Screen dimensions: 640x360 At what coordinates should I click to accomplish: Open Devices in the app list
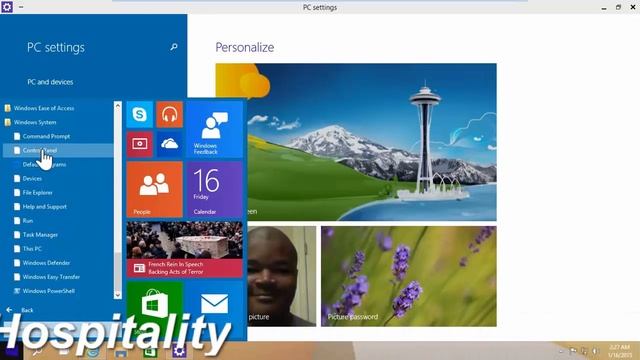(32, 178)
